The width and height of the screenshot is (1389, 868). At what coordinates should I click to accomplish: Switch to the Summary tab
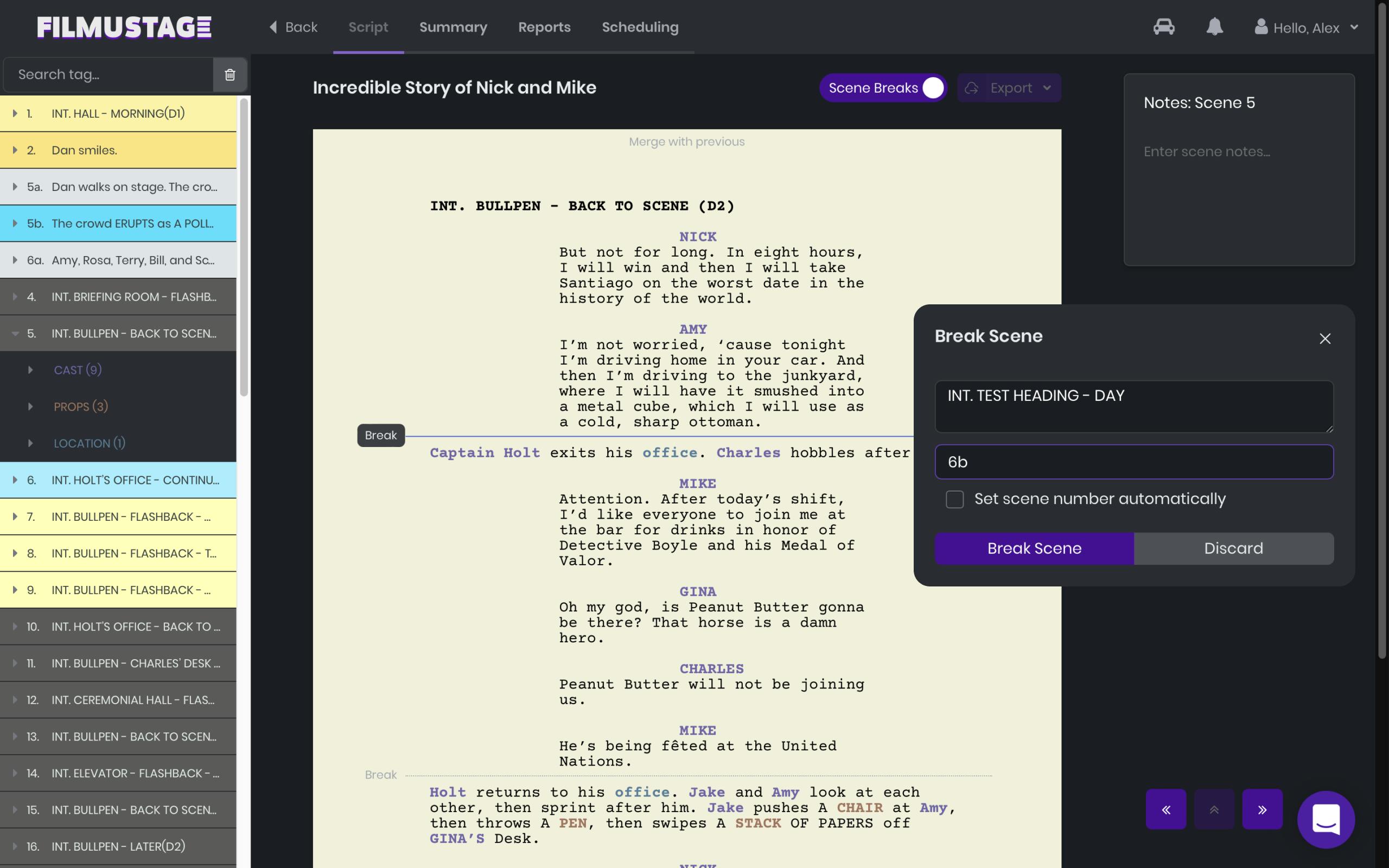point(453,27)
